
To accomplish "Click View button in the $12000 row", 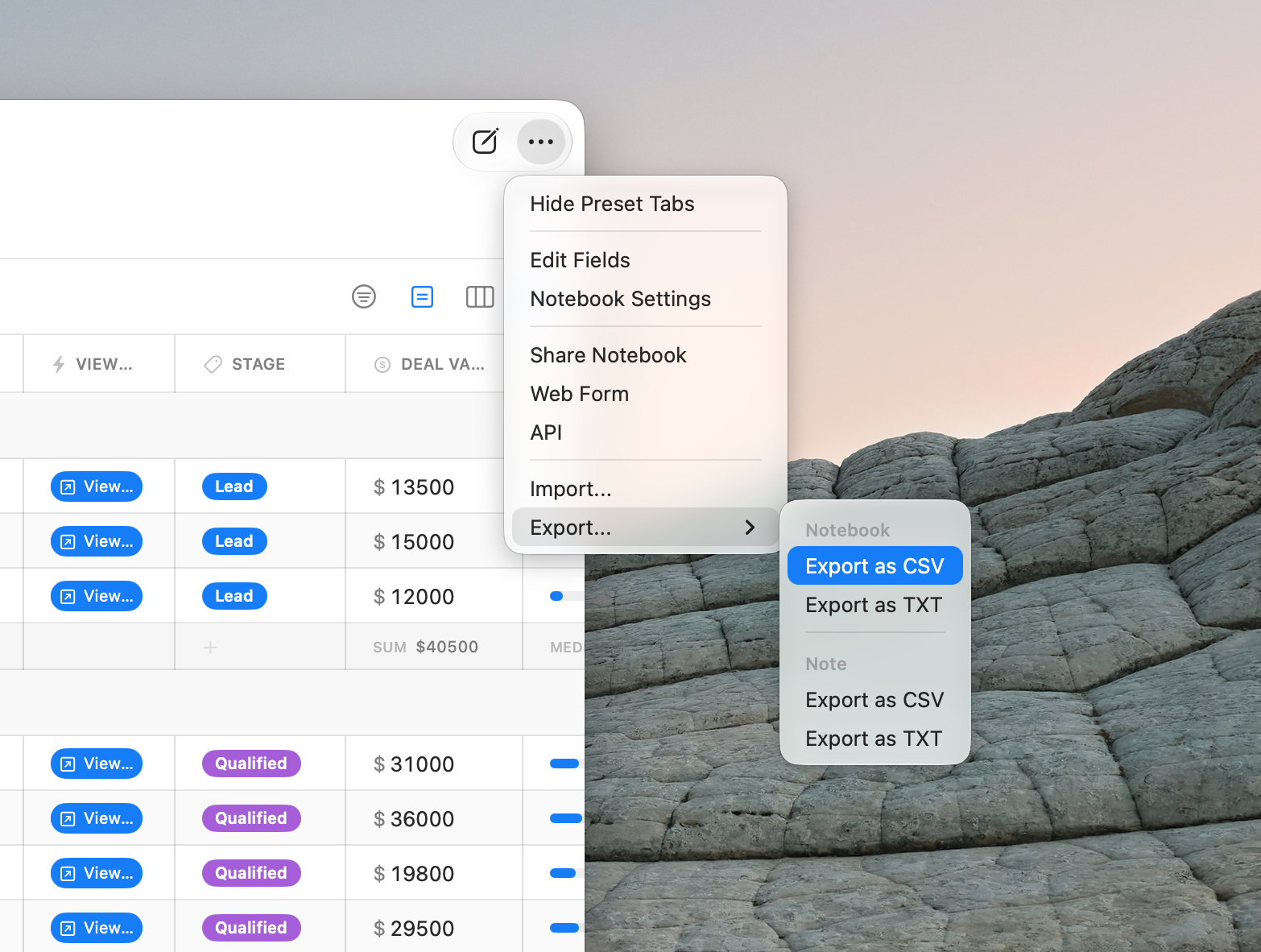I will tap(97, 596).
